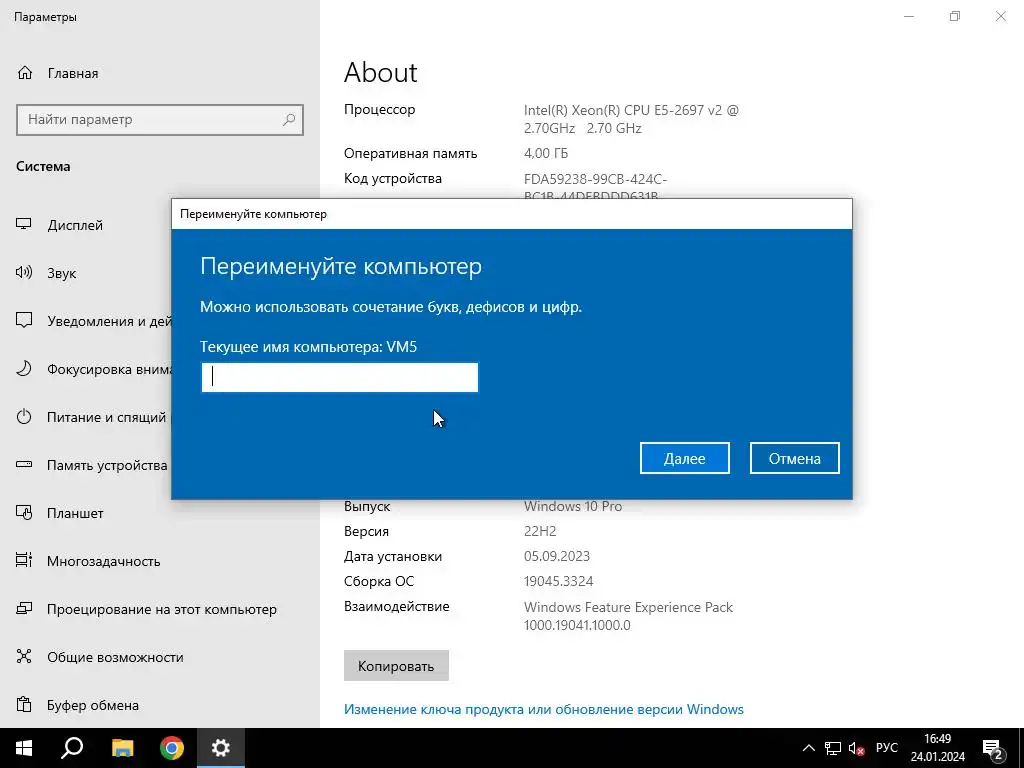Image resolution: width=1024 pixels, height=768 pixels.
Task: Click the Найти параметр search box
Action: pyautogui.click(x=159, y=120)
